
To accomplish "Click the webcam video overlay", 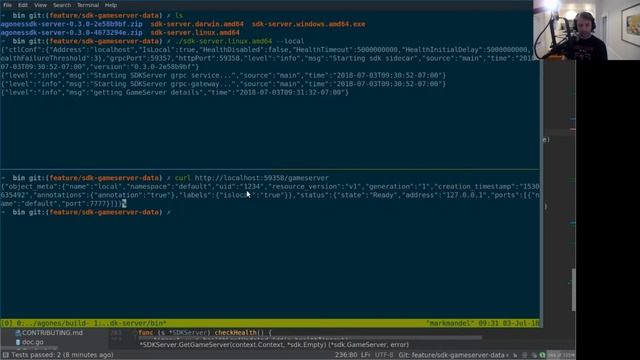I will 586,30.
